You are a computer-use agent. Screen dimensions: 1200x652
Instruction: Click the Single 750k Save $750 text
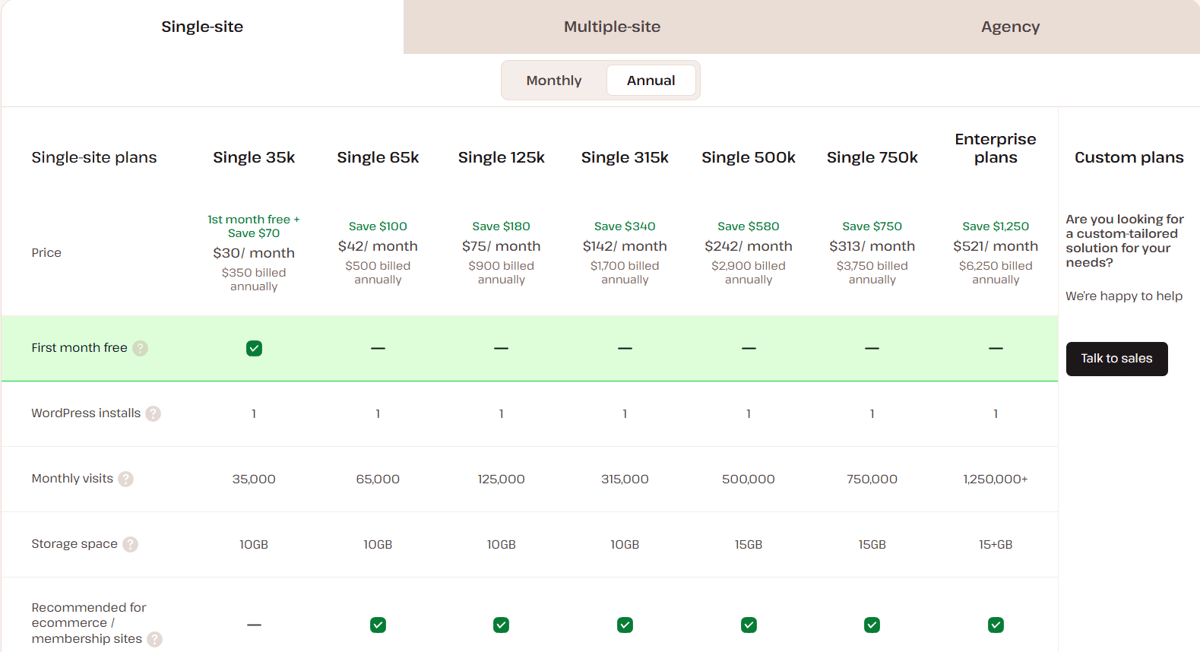point(872,226)
